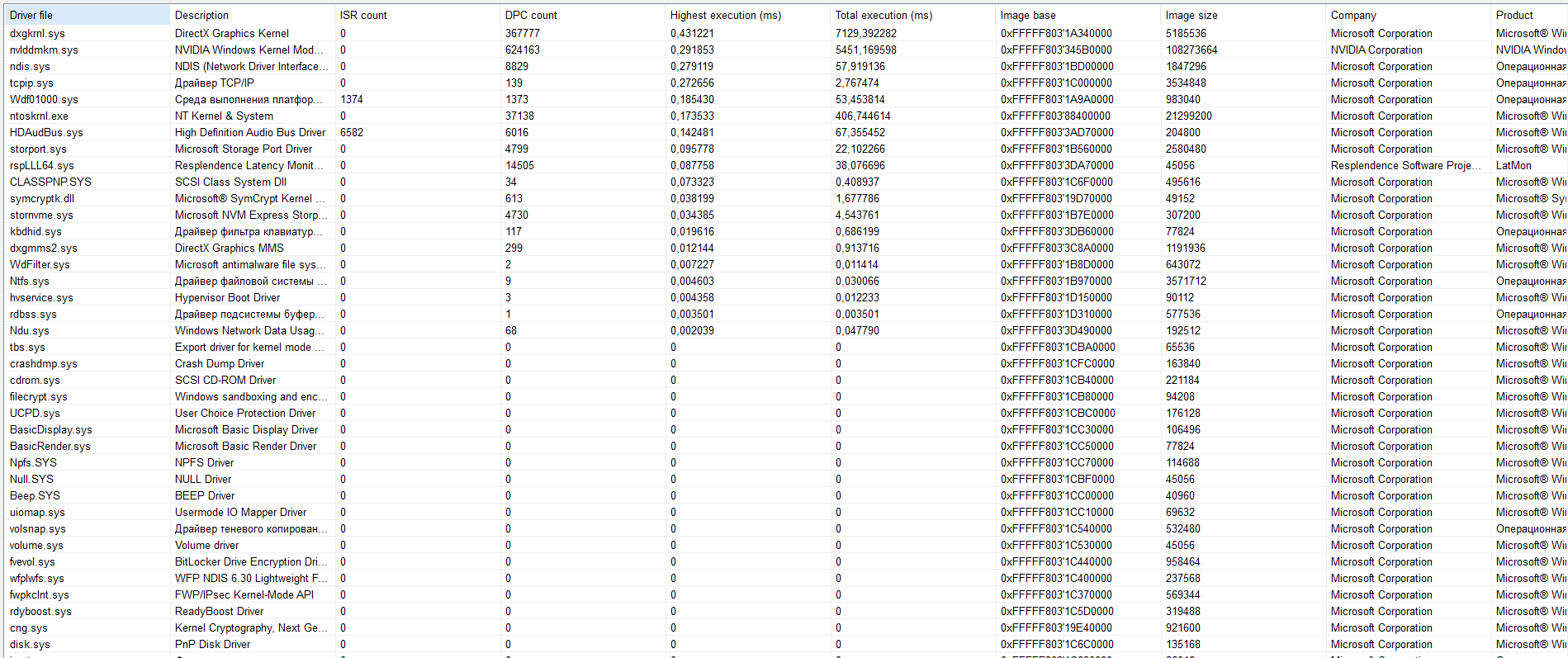
Task: Select the dxgkrnl.sys driver row
Action: (37, 33)
